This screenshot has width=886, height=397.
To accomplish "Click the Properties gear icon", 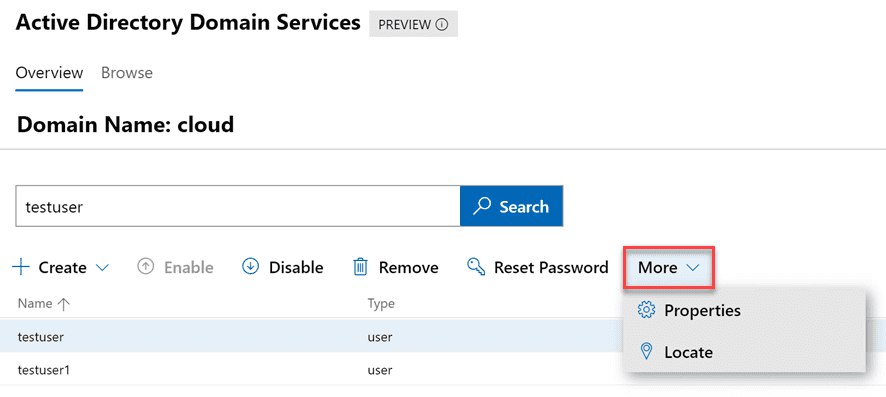I will pyautogui.click(x=646, y=310).
